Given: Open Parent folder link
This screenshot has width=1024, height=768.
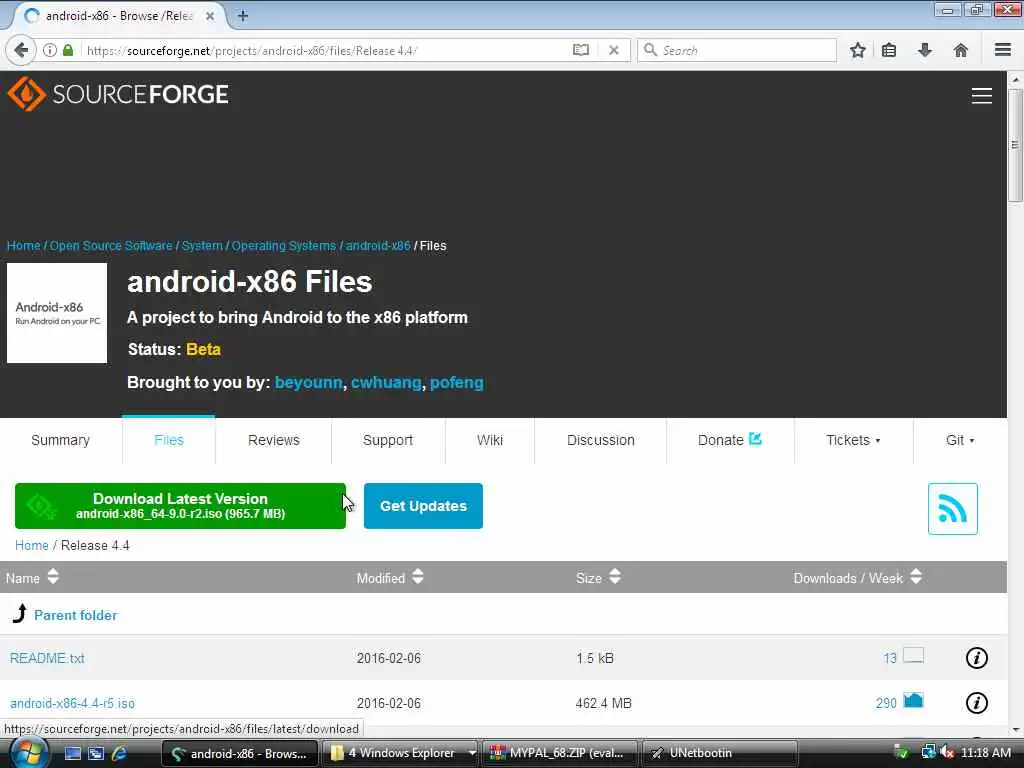Looking at the screenshot, I should [75, 615].
